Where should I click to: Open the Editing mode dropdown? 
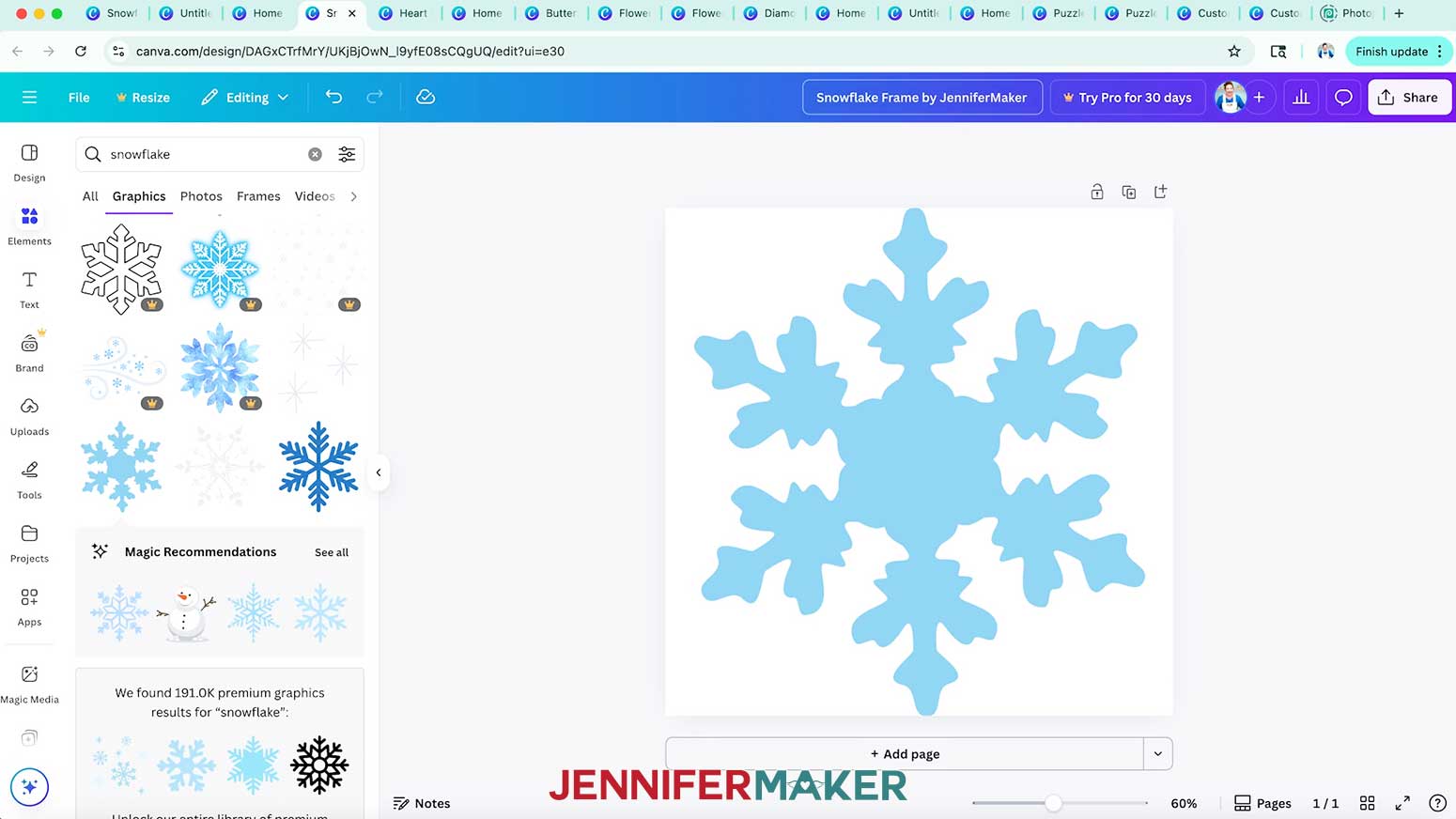[244, 97]
